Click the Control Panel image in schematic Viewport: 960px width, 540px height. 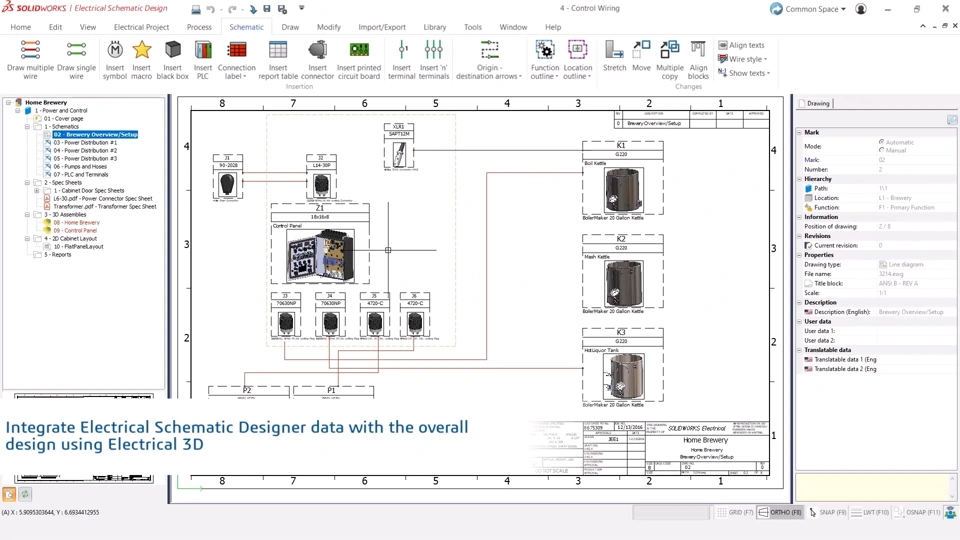tap(320, 255)
